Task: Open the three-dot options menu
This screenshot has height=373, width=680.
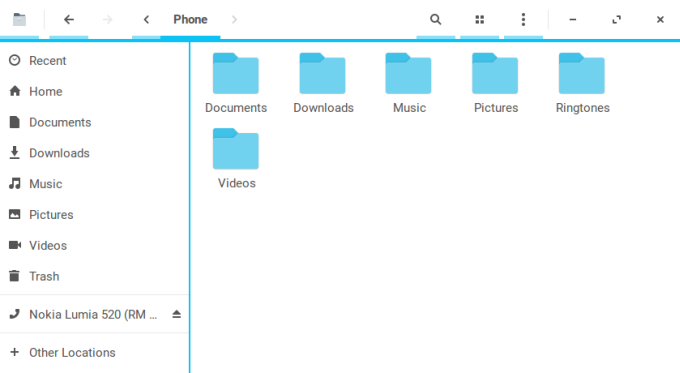Action: (x=523, y=20)
